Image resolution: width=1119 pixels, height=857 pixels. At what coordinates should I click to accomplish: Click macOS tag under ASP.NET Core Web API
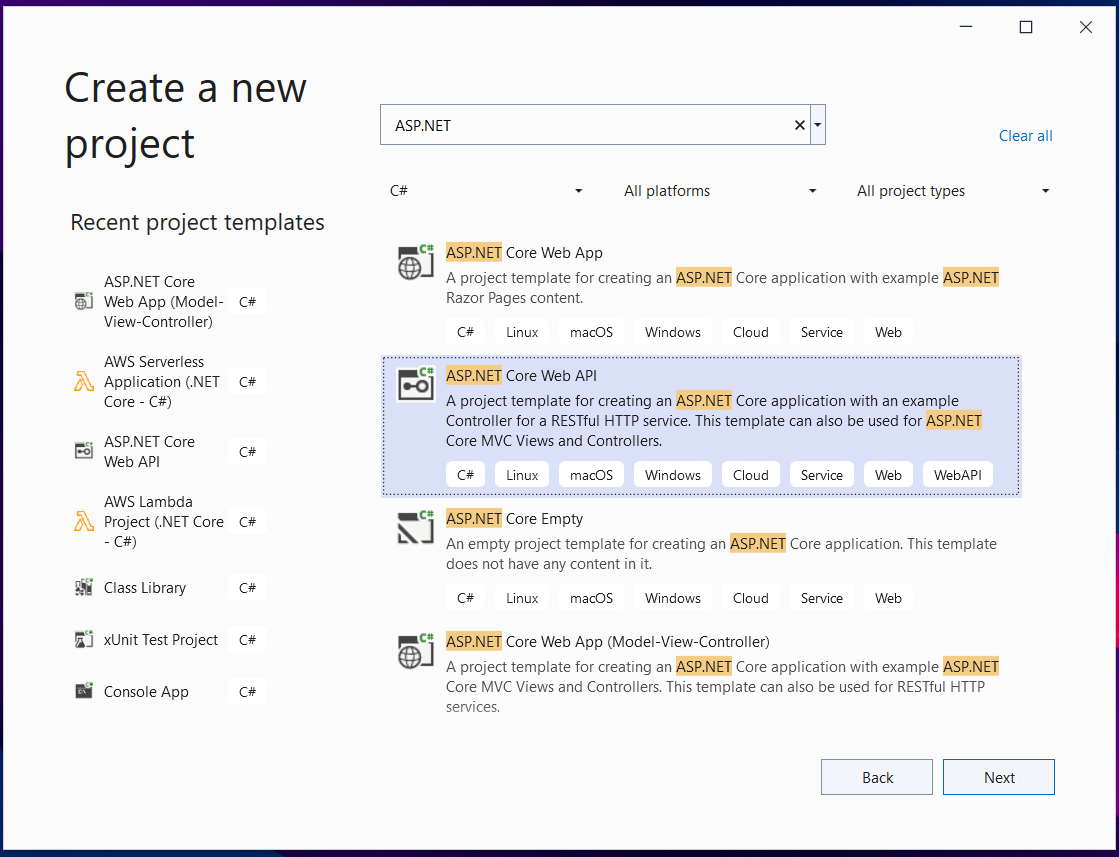click(591, 475)
